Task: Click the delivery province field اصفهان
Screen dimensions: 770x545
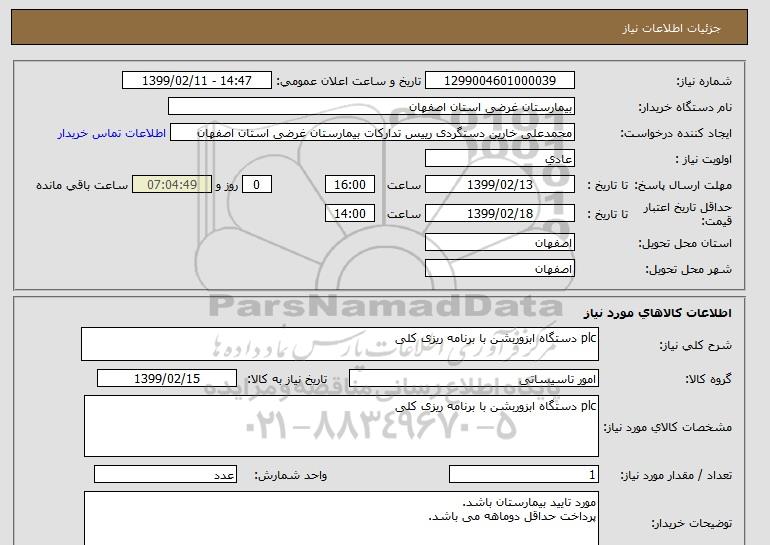Action: (x=500, y=243)
